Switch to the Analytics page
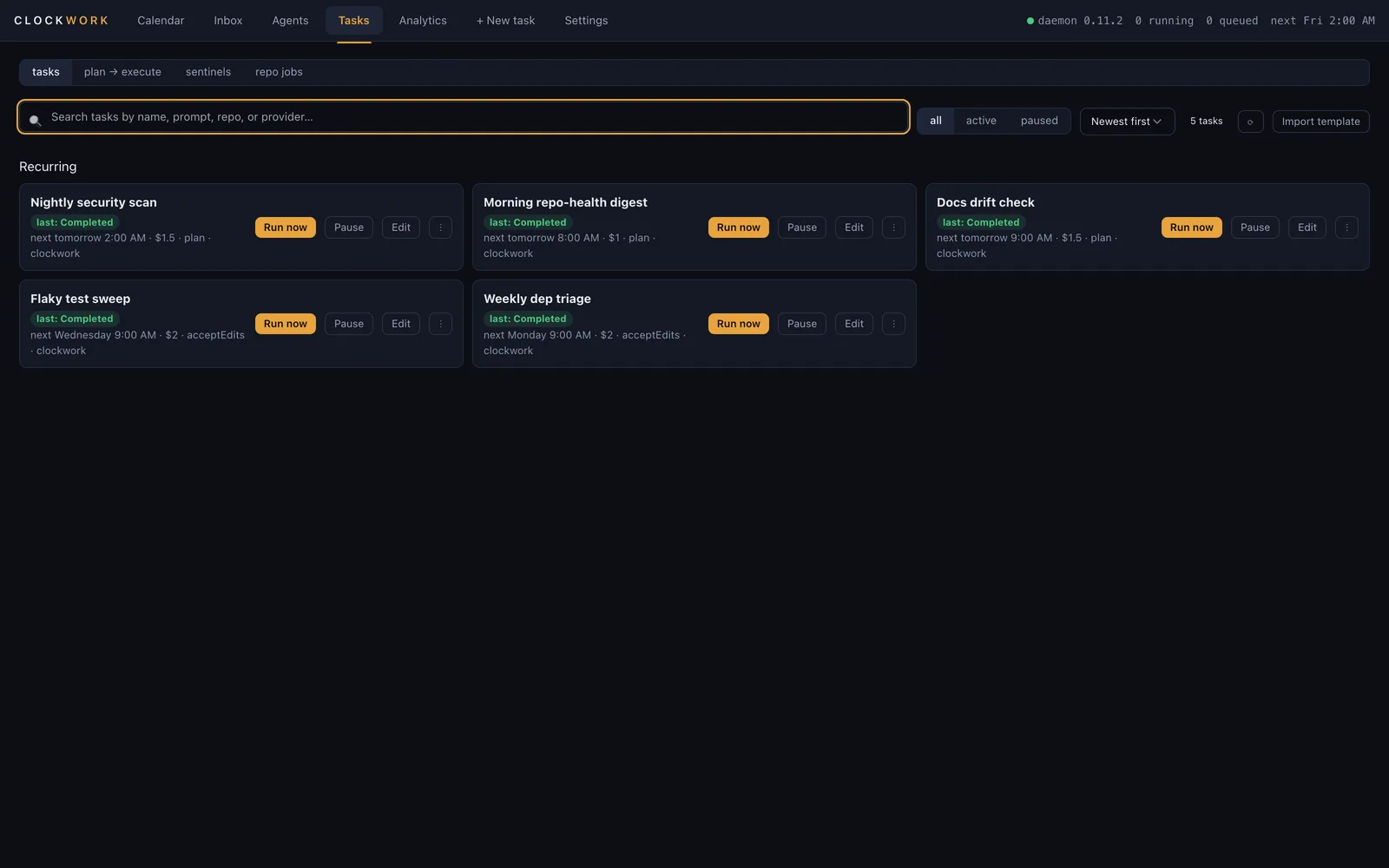This screenshot has height=868, width=1389. click(x=423, y=21)
